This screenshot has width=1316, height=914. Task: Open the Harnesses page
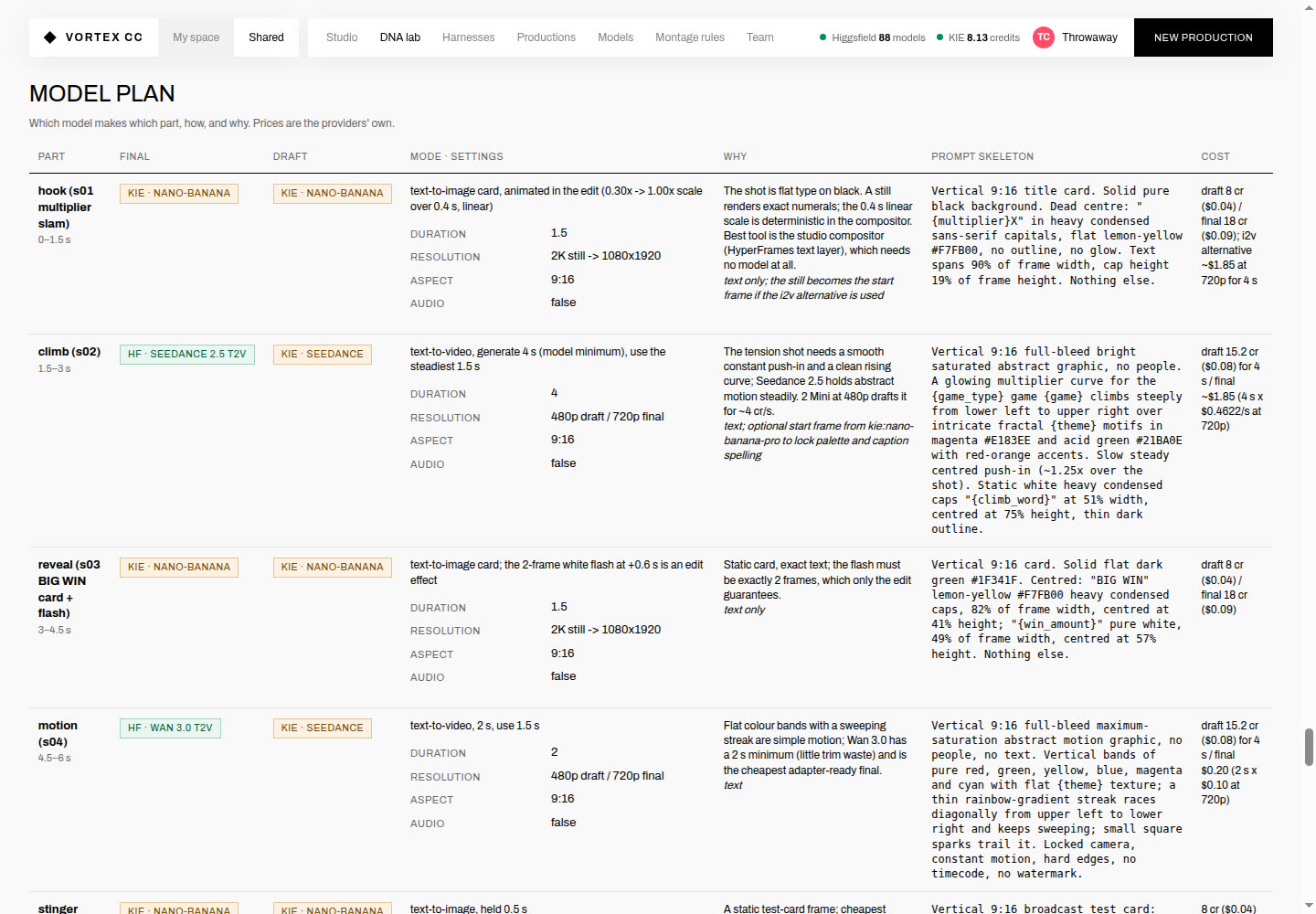click(469, 37)
